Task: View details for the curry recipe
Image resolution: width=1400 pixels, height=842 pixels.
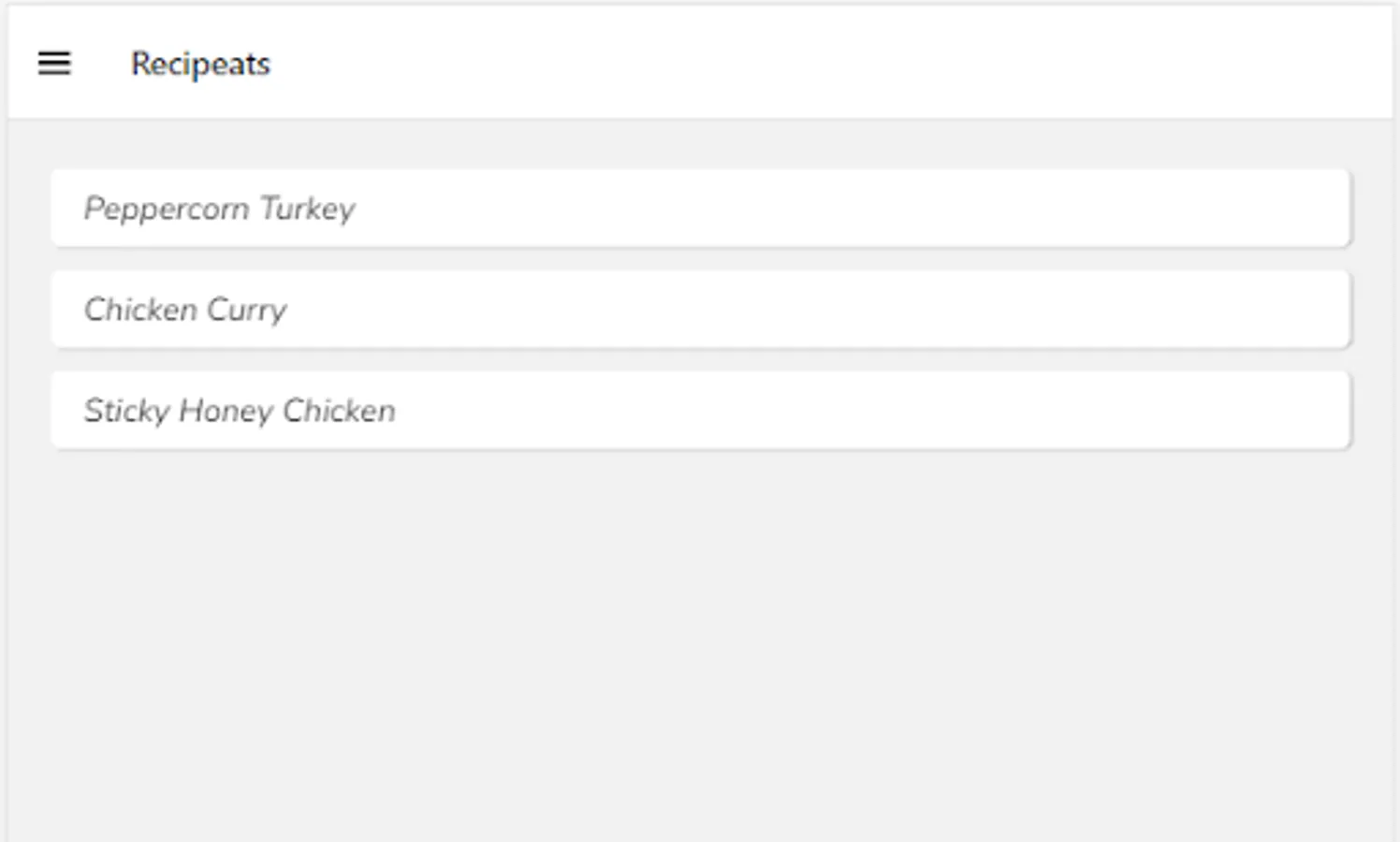Action: (x=701, y=309)
